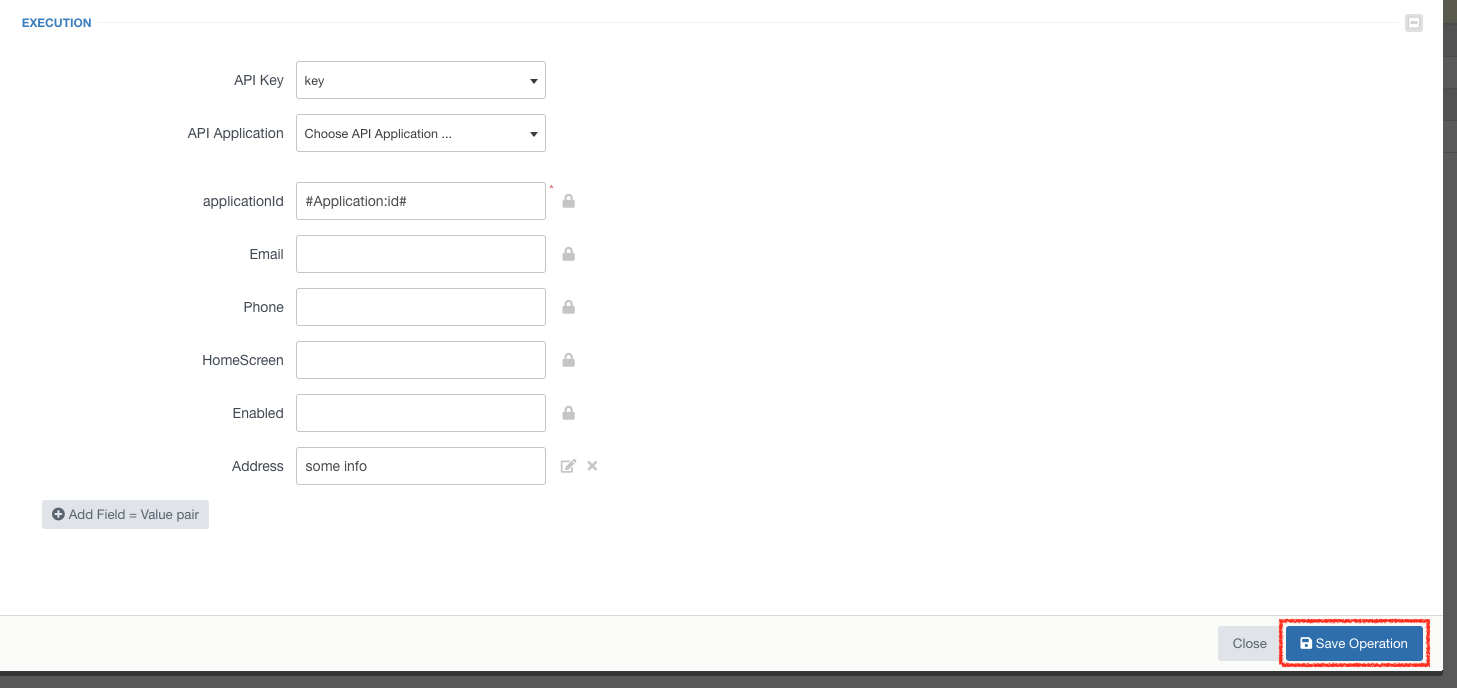Click the HomeScreen field label
This screenshot has width=1457, height=688.
pos(243,360)
